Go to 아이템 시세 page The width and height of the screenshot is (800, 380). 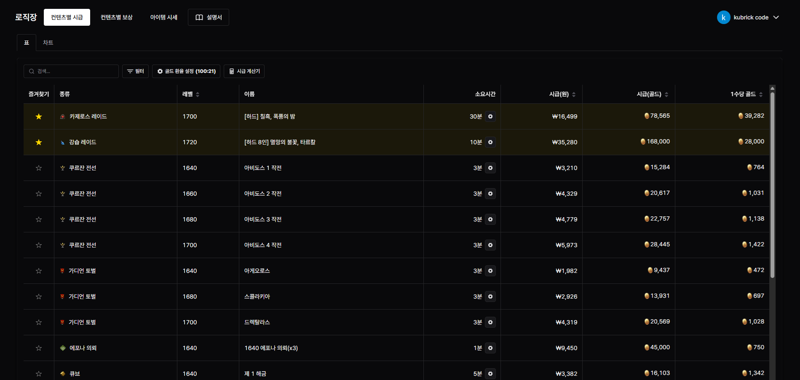pos(164,17)
